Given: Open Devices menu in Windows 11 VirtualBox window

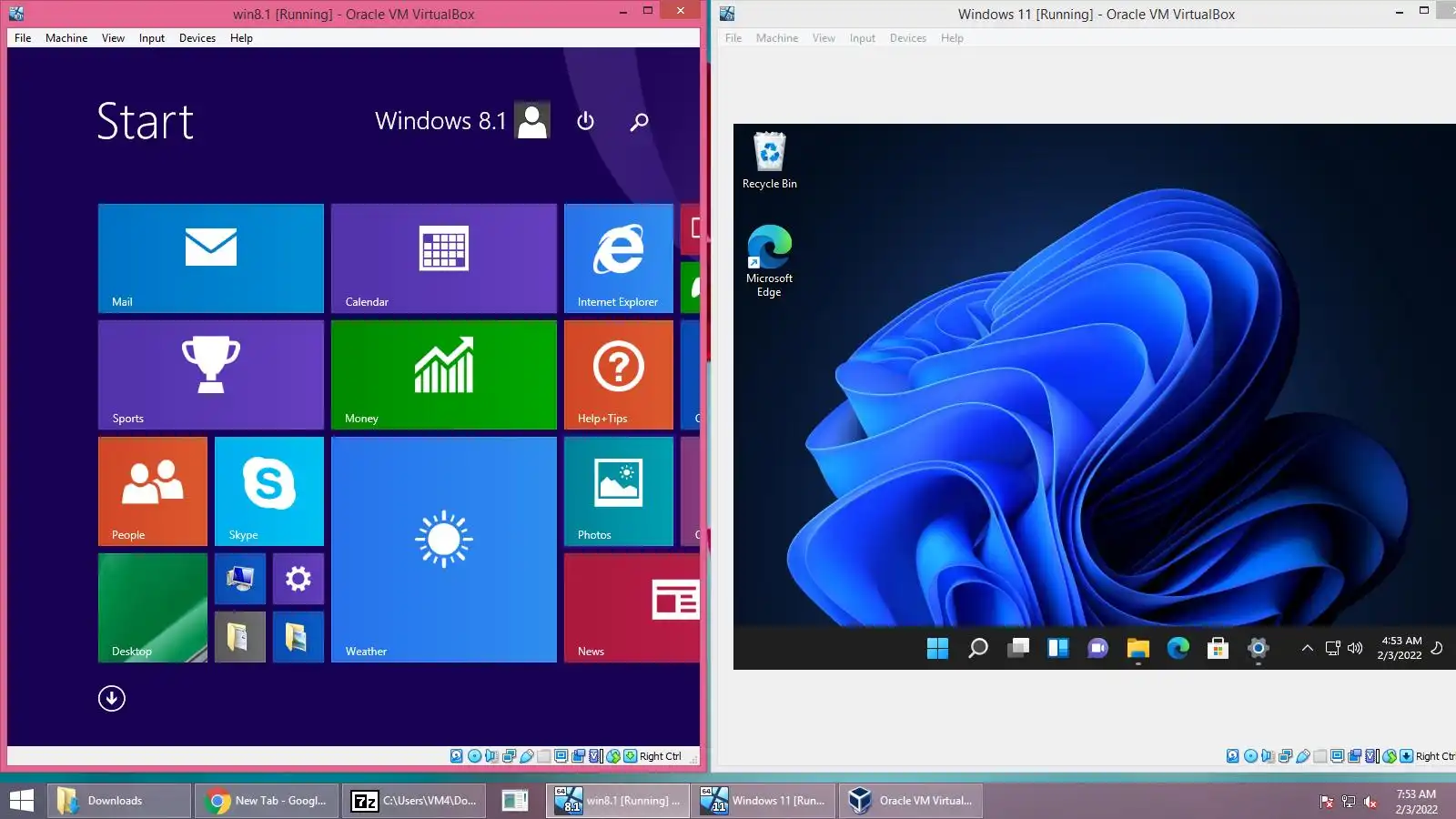Looking at the screenshot, I should 908,38.
